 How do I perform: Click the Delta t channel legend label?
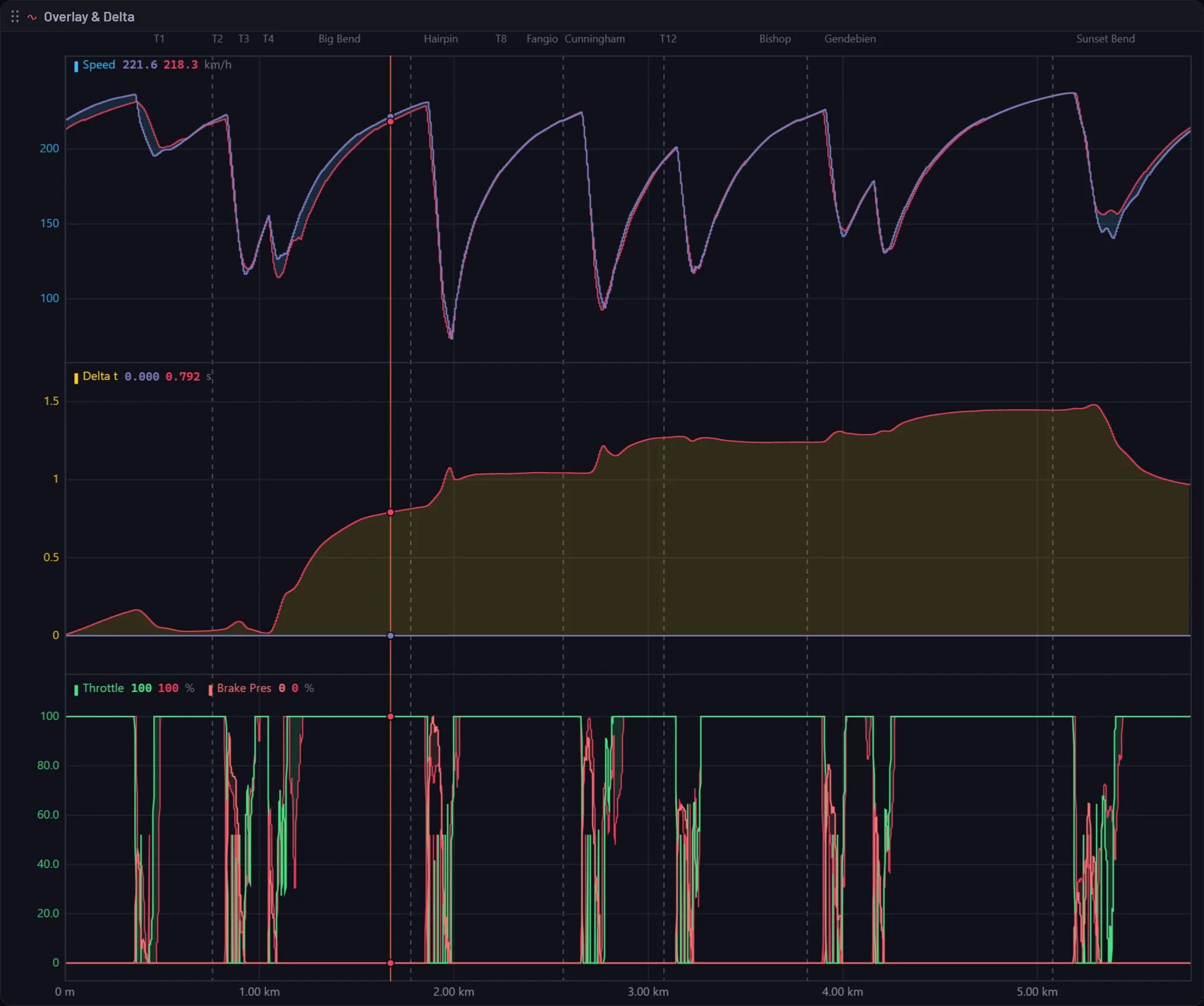tap(100, 376)
